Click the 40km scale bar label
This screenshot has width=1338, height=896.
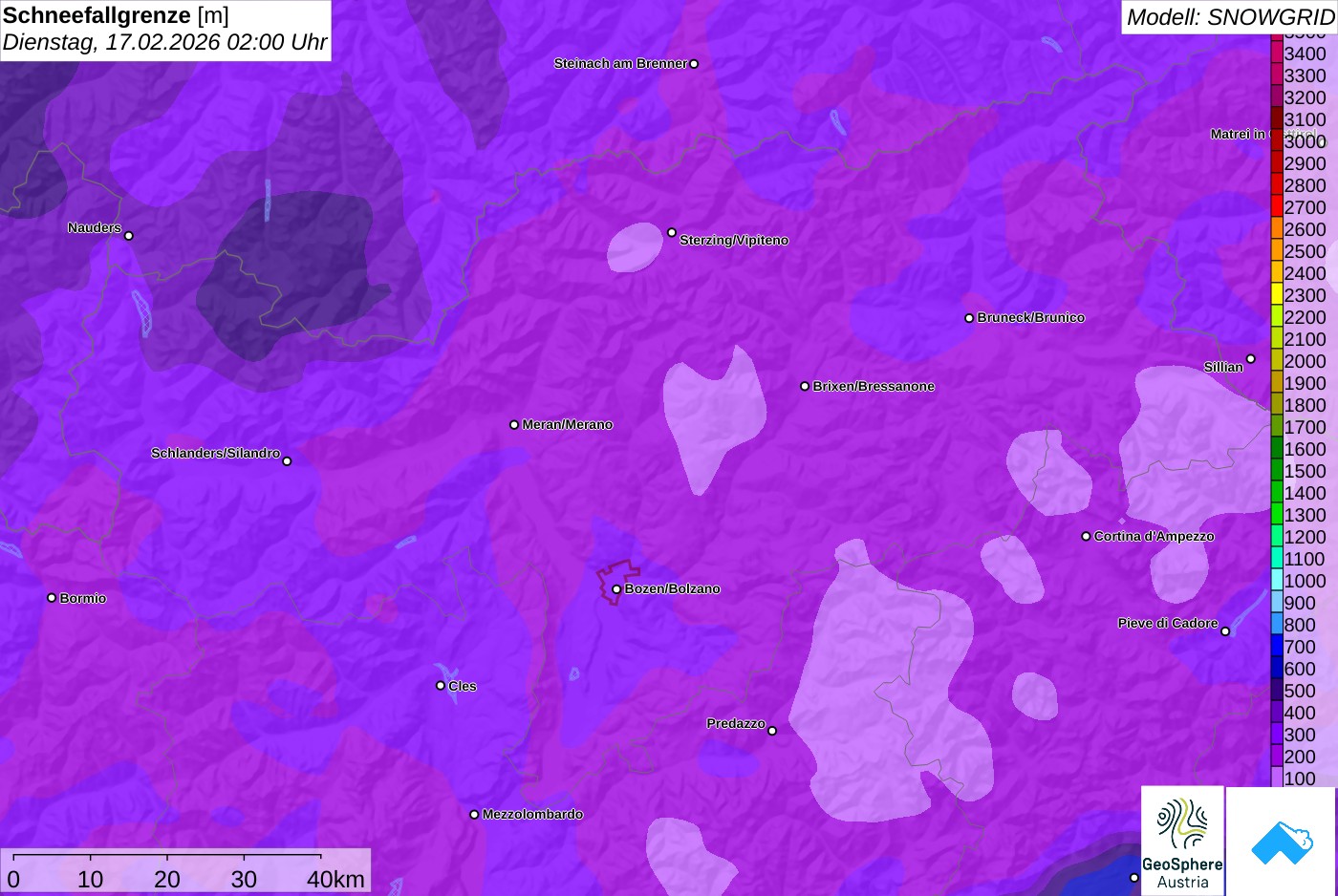coord(335,880)
